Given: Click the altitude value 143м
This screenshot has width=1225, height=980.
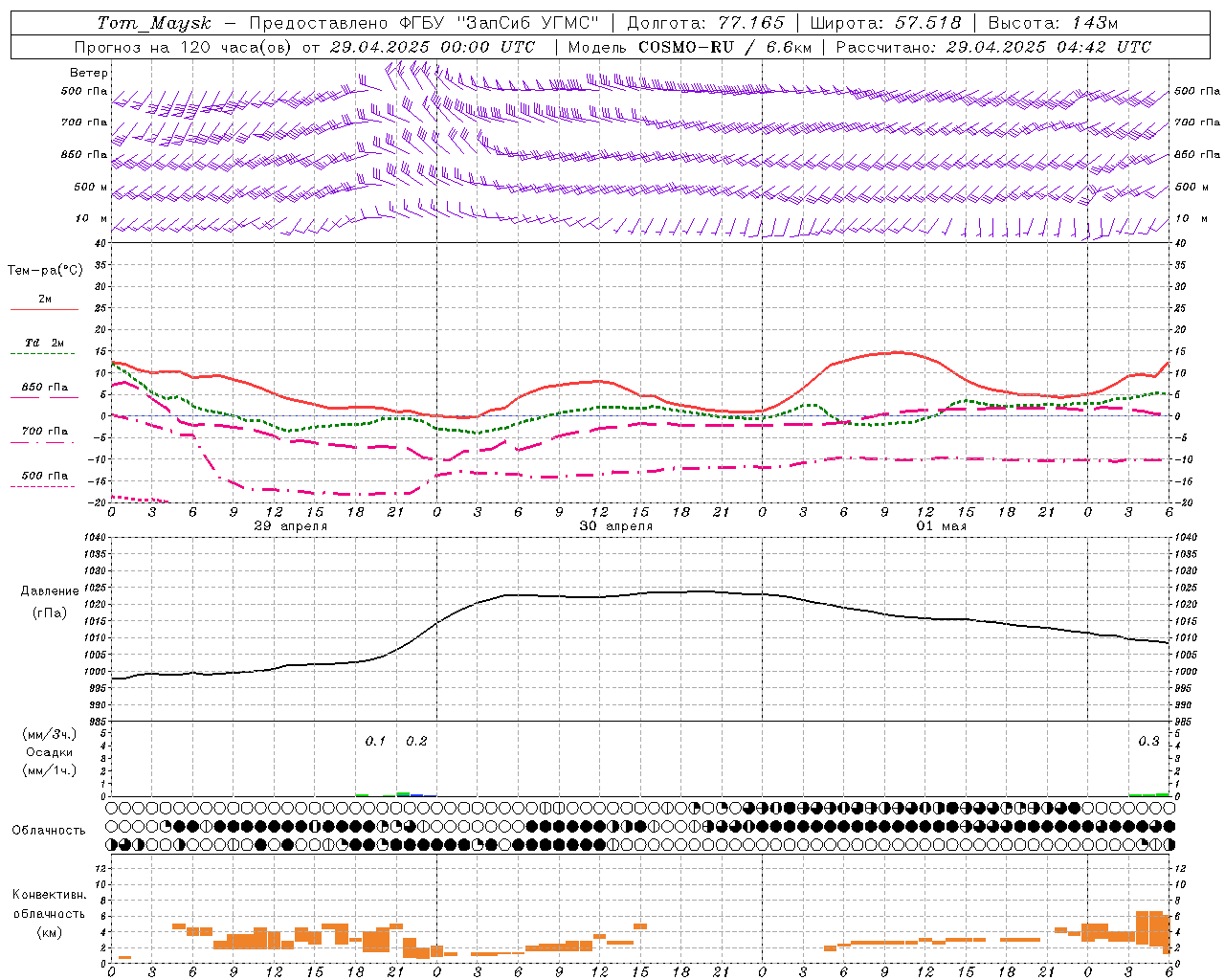Looking at the screenshot, I should 1094,23.
